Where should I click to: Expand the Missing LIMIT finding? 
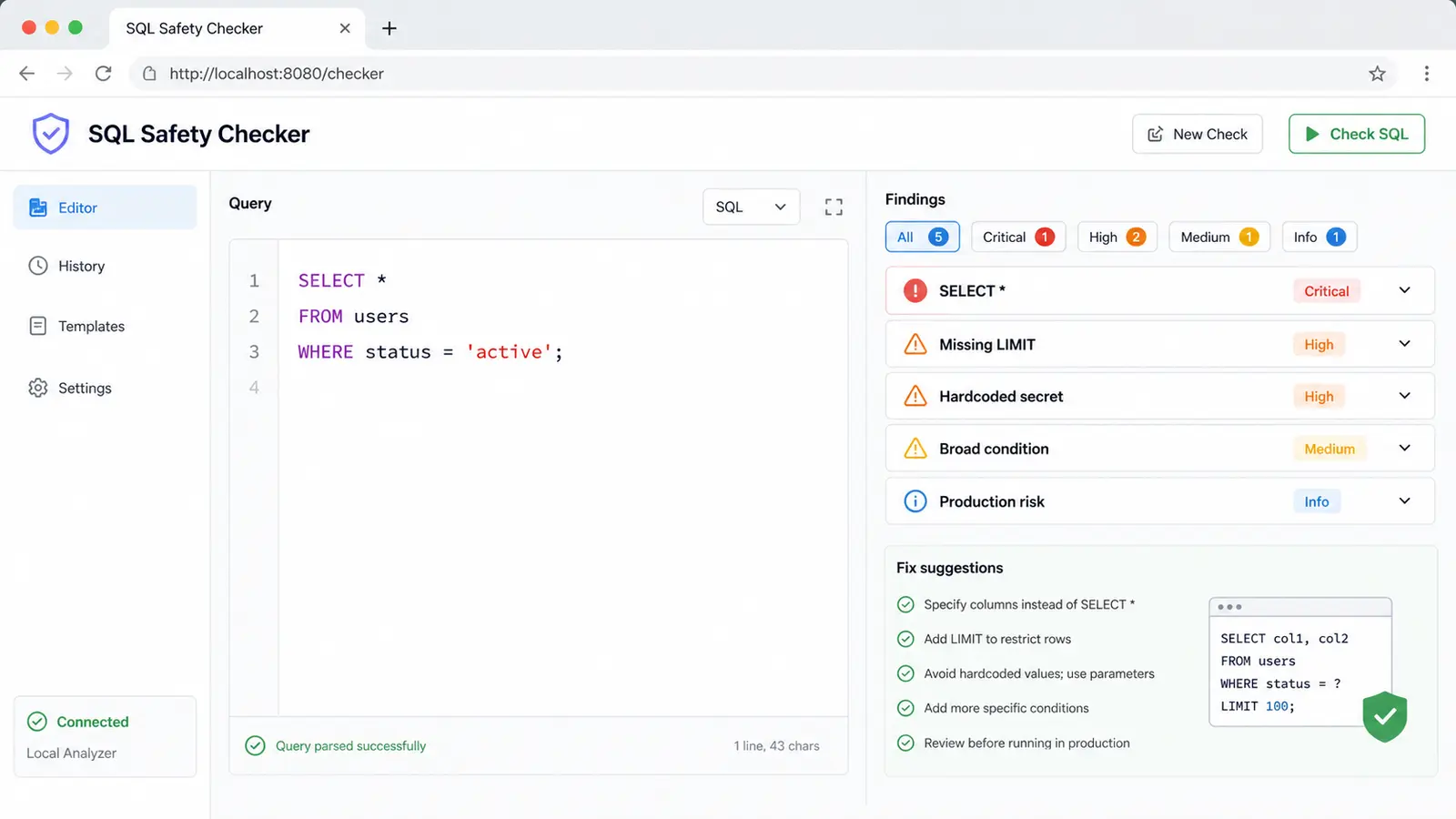click(1404, 344)
